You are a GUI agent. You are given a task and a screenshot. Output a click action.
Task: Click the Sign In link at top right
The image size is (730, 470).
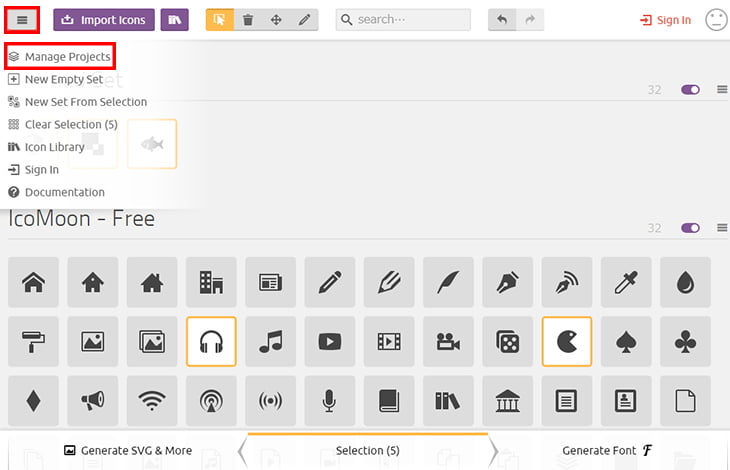665,20
